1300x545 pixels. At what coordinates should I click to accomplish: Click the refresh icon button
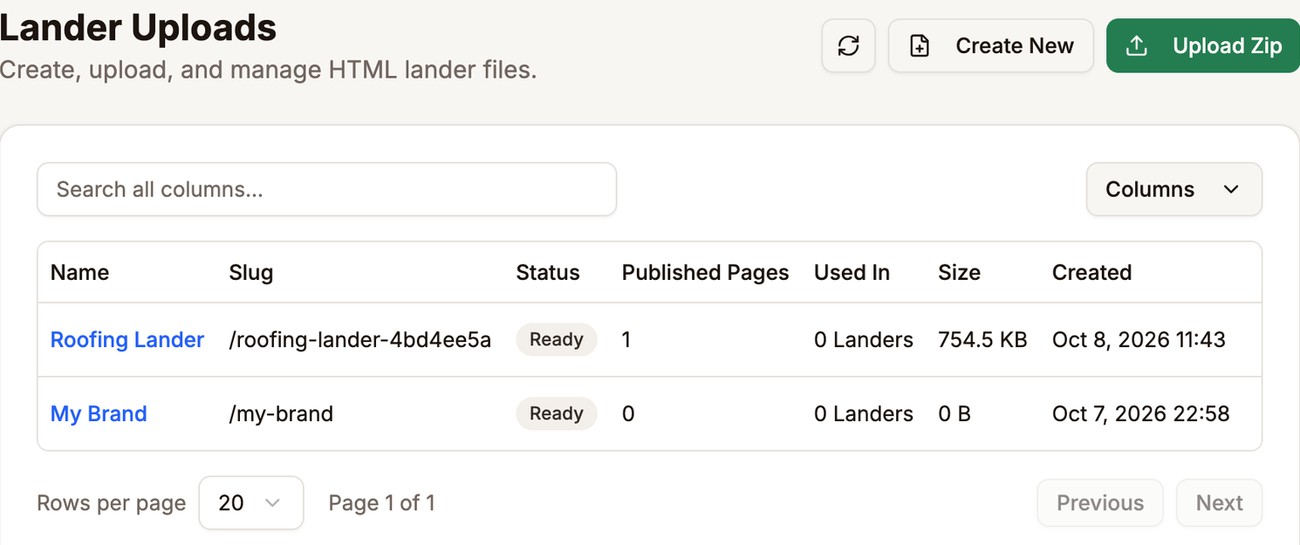pos(848,46)
